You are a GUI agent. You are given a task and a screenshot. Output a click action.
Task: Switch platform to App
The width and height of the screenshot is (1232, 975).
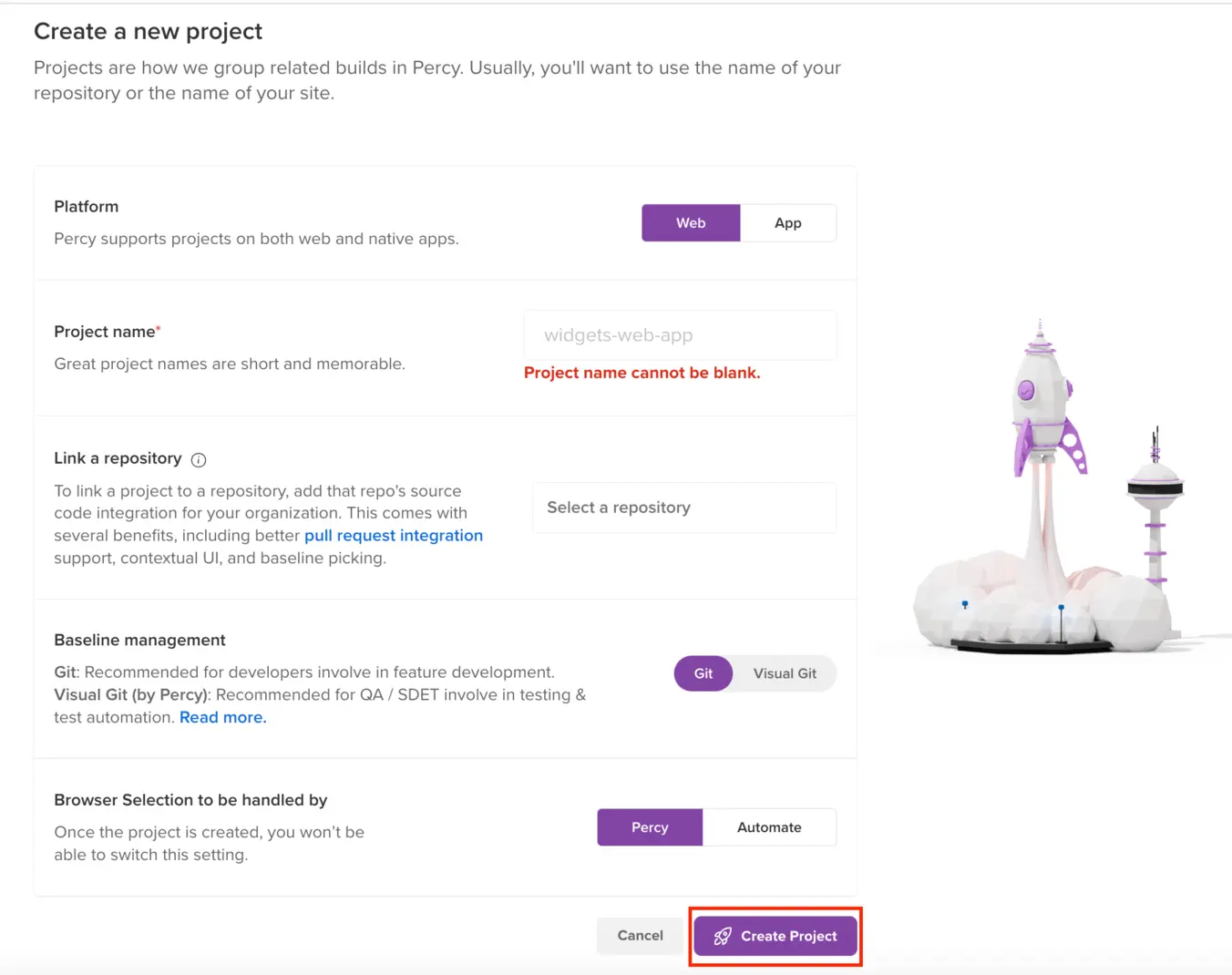(788, 223)
